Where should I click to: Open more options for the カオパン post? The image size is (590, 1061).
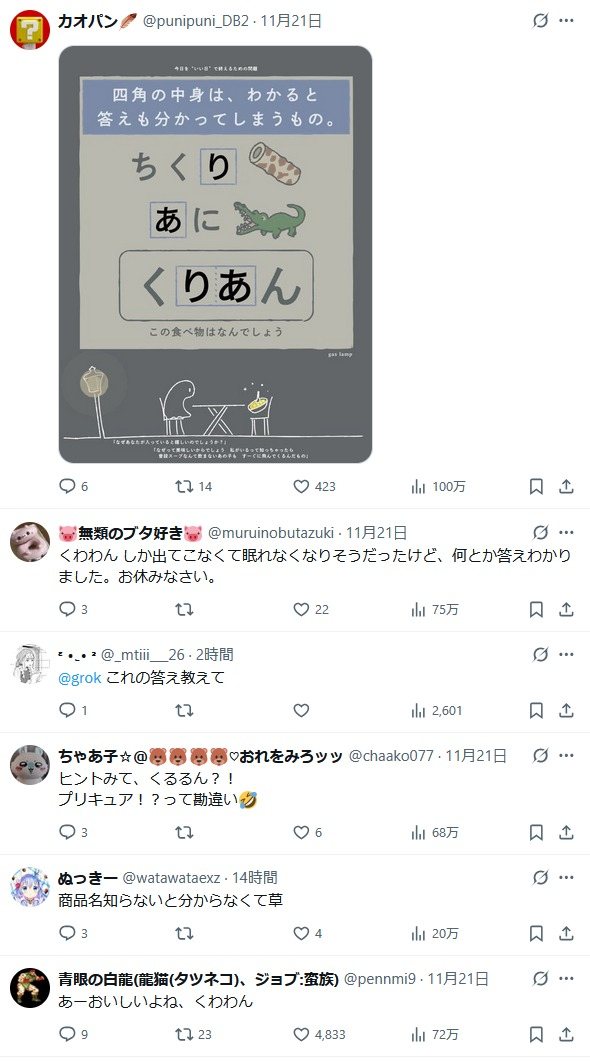(x=566, y=20)
